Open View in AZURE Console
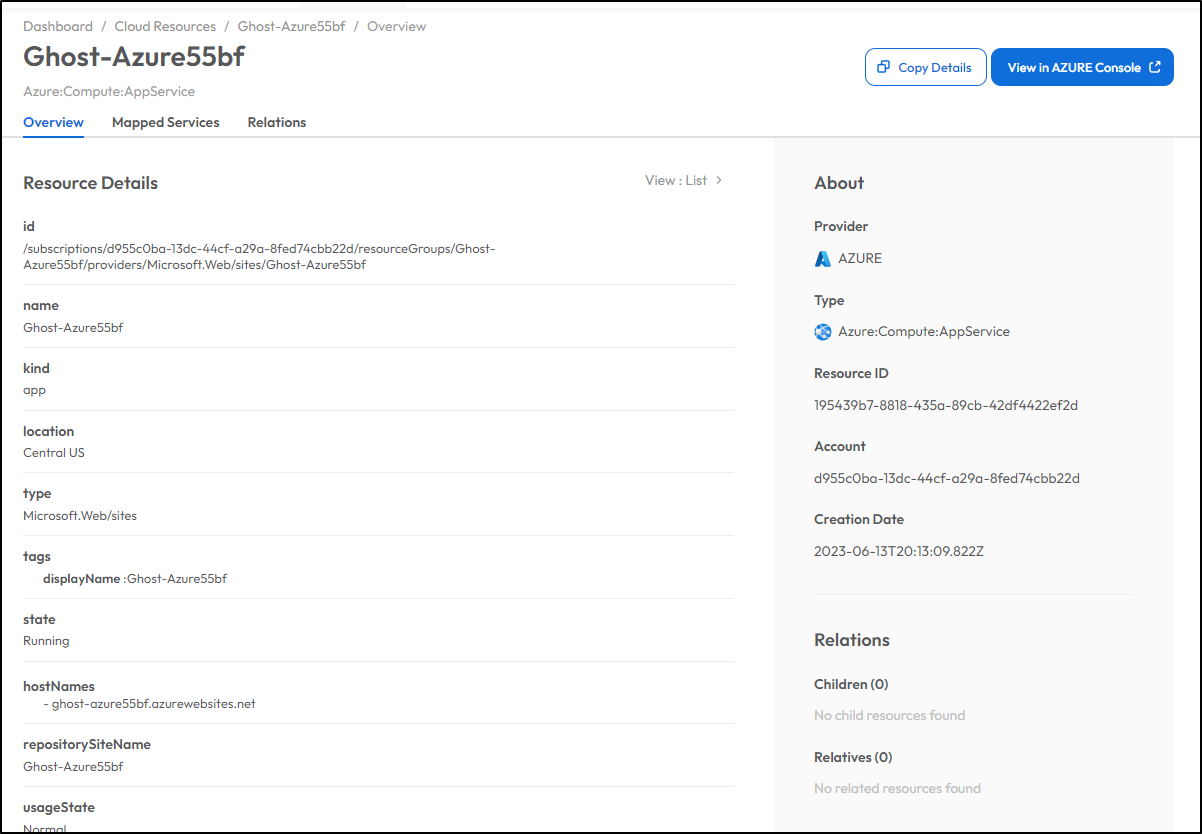The image size is (1202, 834). 1082,67
